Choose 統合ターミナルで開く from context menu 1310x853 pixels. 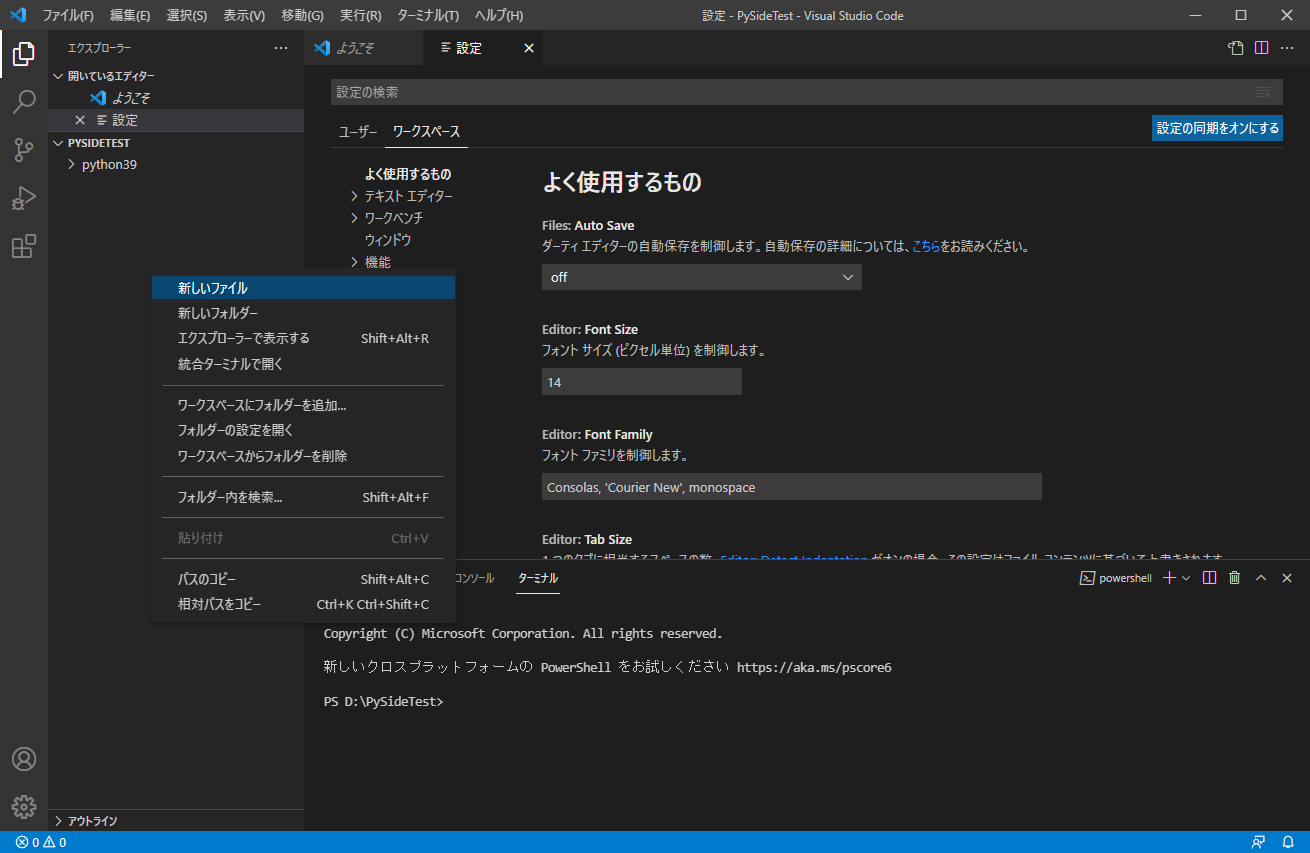(303, 364)
